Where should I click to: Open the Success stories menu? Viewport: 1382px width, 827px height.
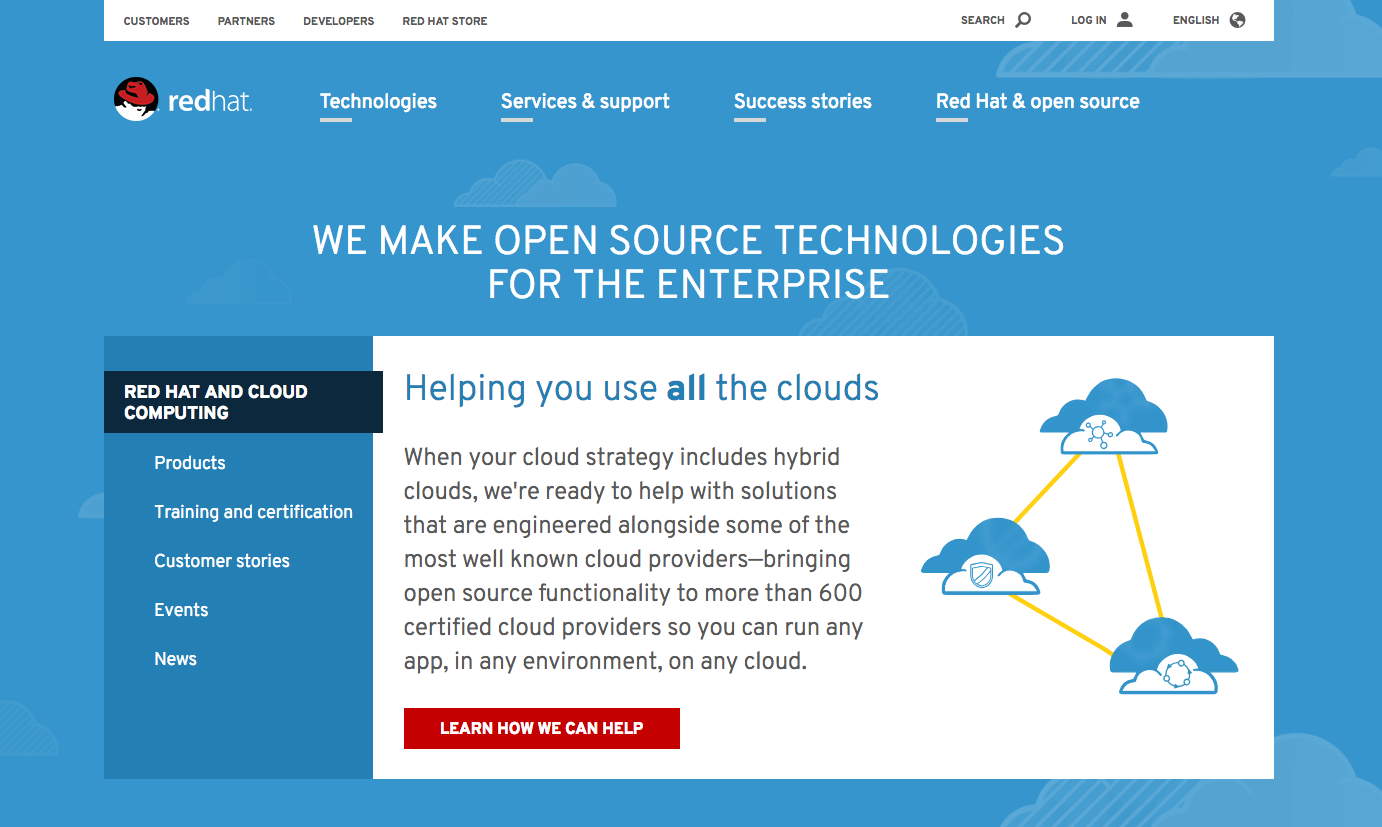(802, 101)
